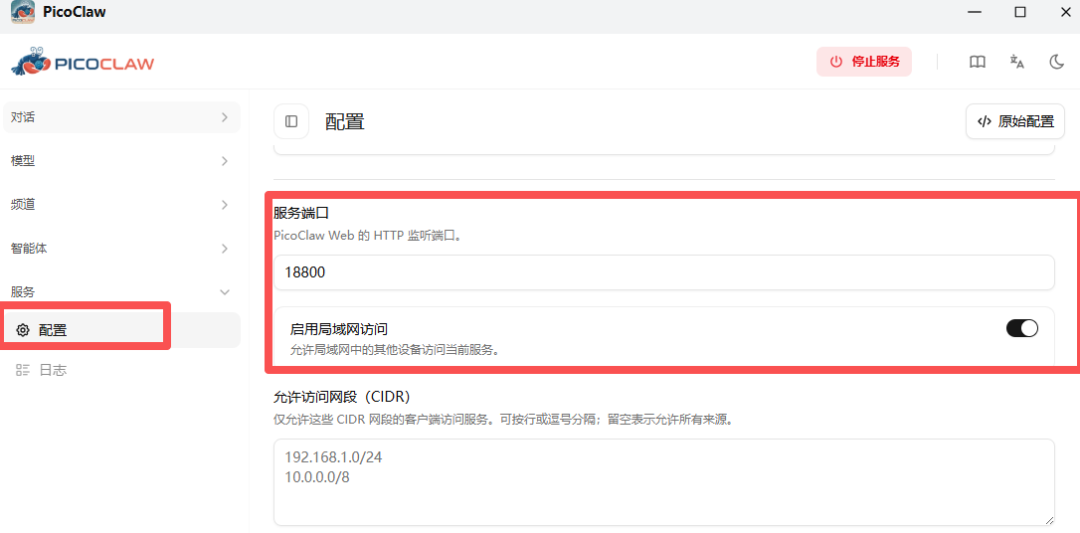The width and height of the screenshot is (1080, 533).
Task: Expand the 智能体 section chevron
Action: point(225,249)
